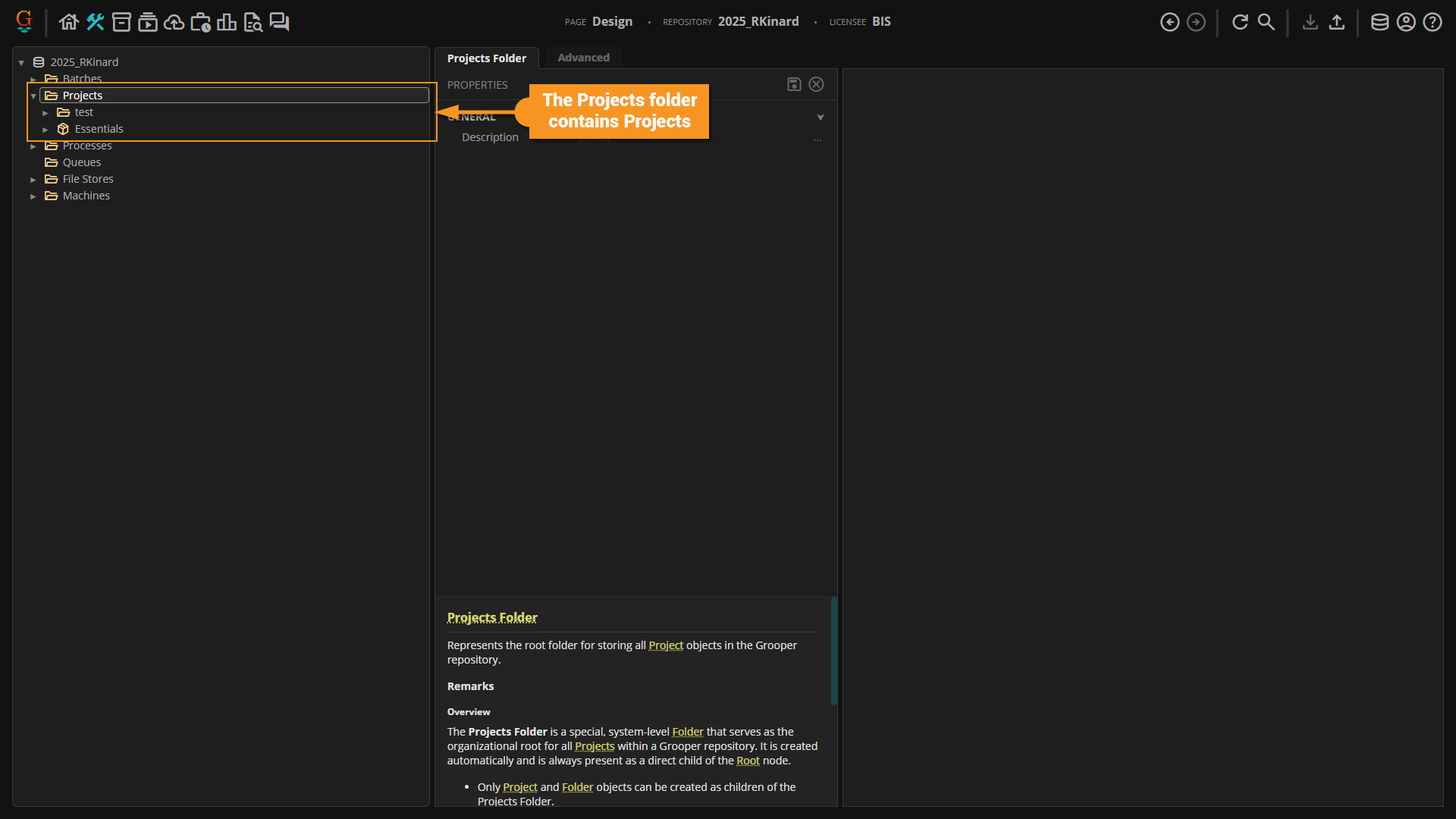The height and width of the screenshot is (819, 1456).
Task: Expand the File Stores folder
Action: point(33,180)
